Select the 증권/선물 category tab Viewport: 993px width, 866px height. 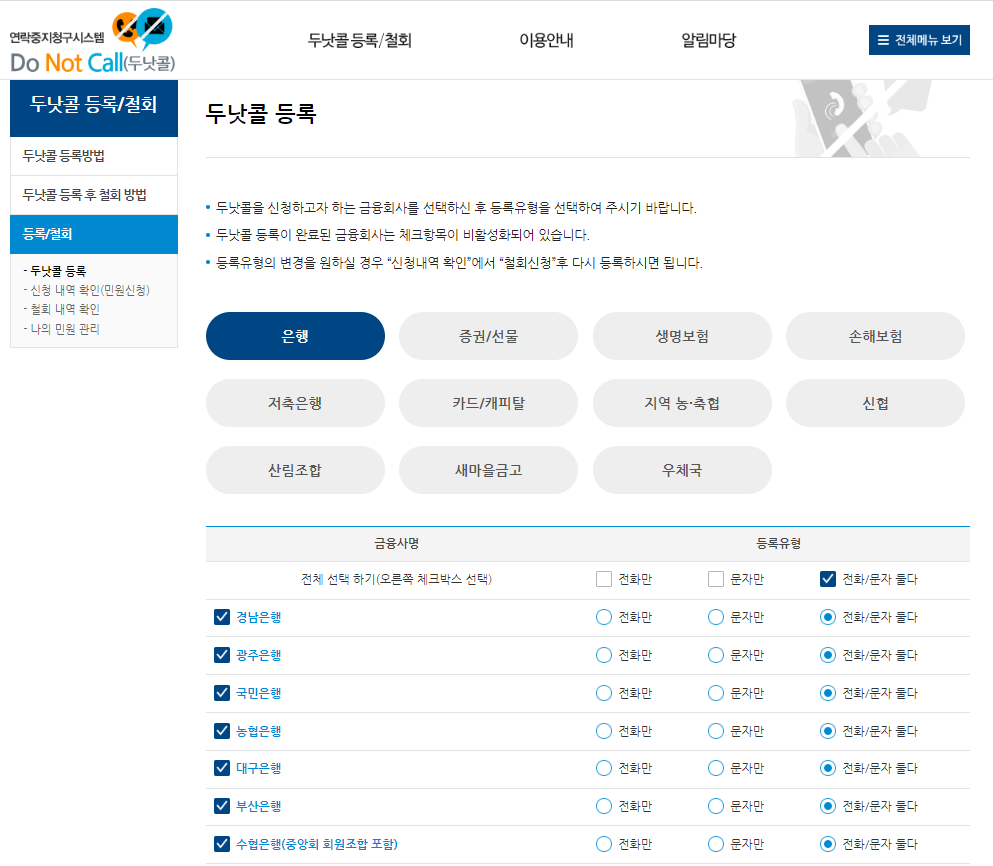pos(488,336)
